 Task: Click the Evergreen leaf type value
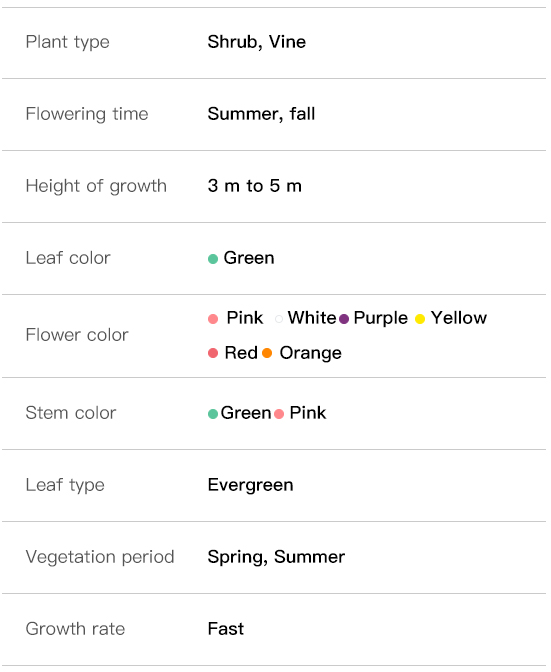(251, 486)
